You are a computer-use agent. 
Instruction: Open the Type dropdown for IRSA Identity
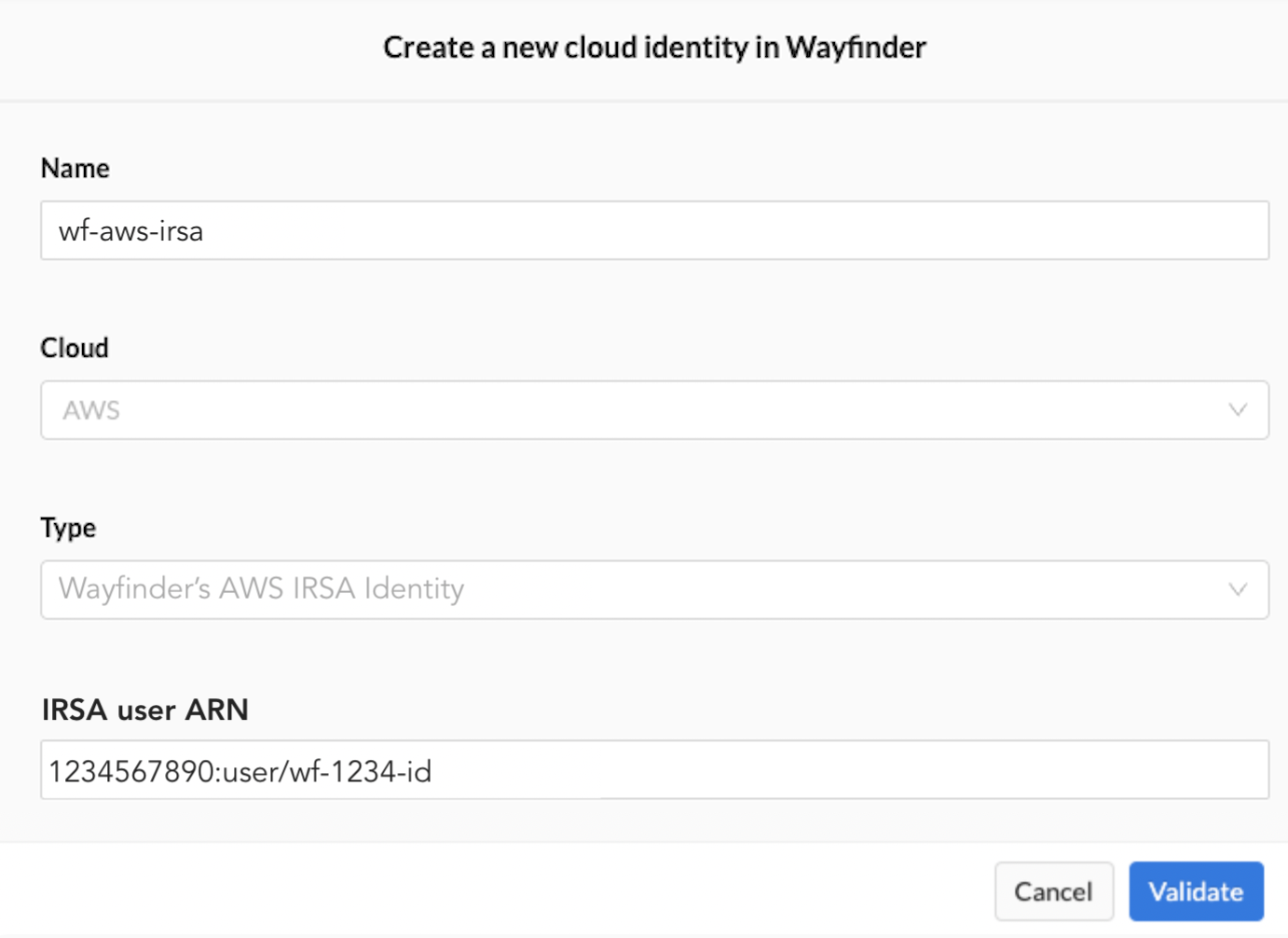pyautogui.click(x=654, y=589)
